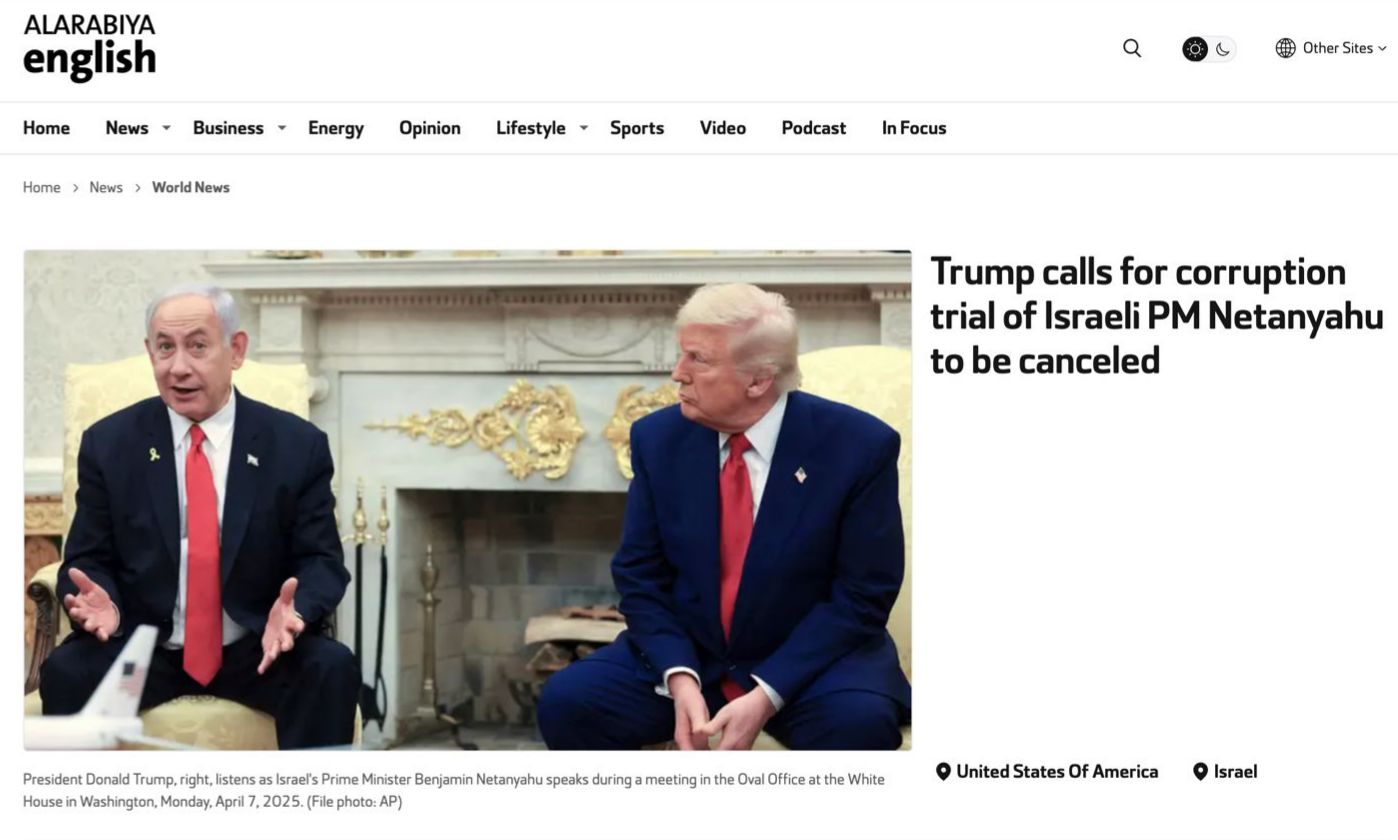
Task: Click the World News breadcrumb link
Action: [x=191, y=187]
